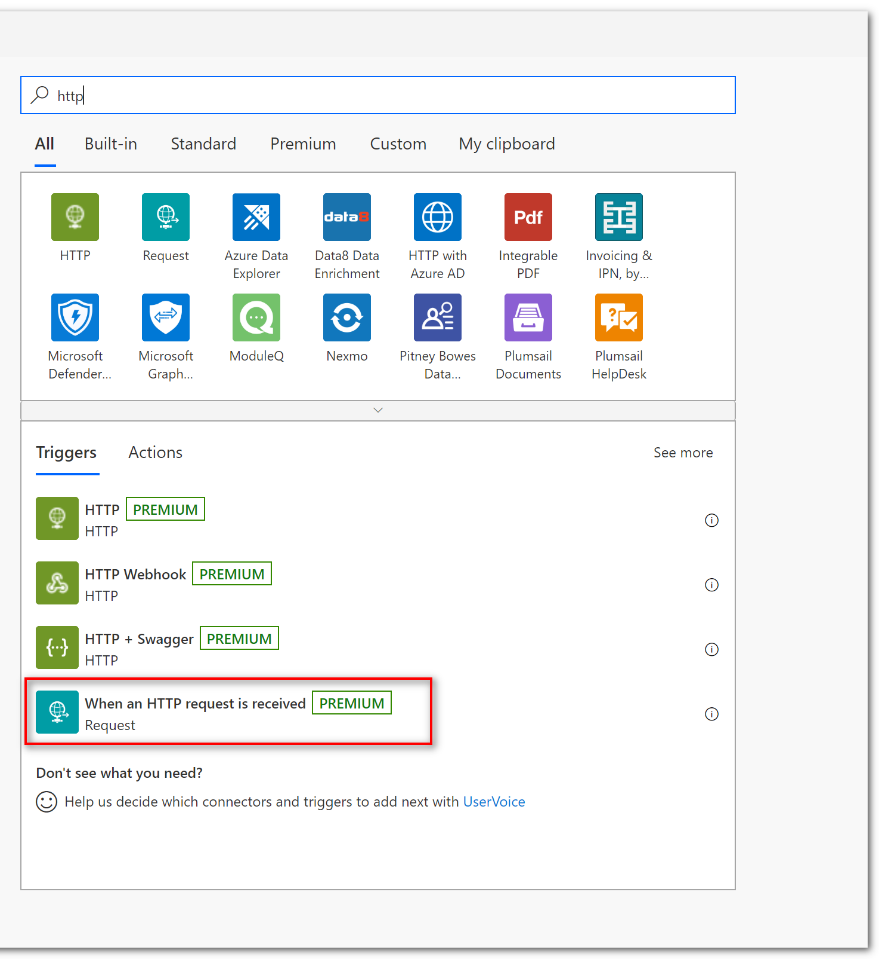The image size is (879, 959).
Task: Click PREMIUM badge on HTTP Webhook
Action: pos(232,574)
